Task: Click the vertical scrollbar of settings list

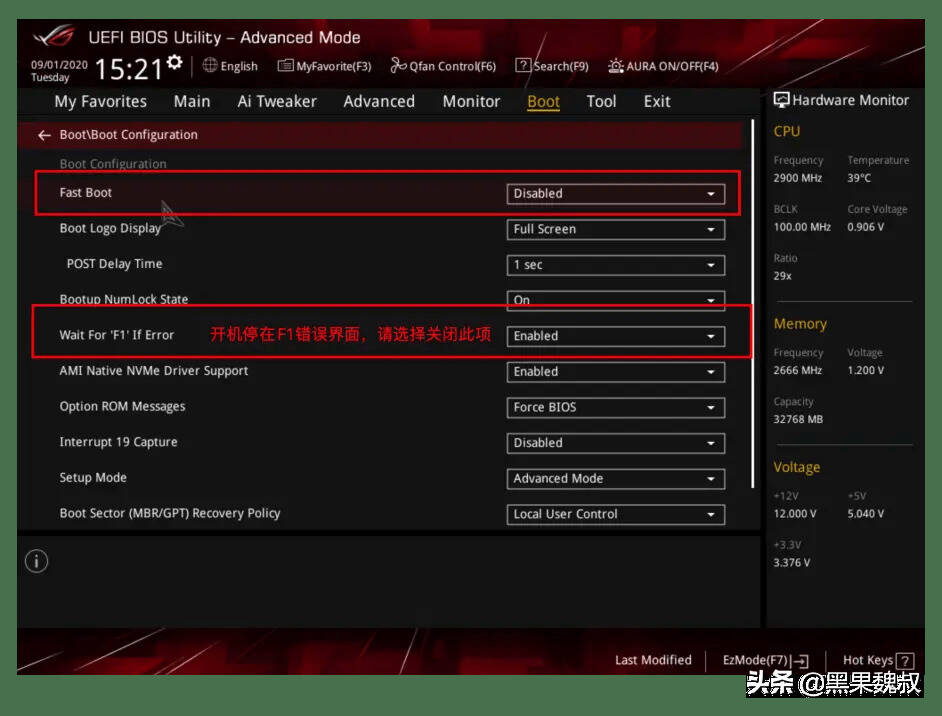Action: pyautogui.click(x=753, y=304)
